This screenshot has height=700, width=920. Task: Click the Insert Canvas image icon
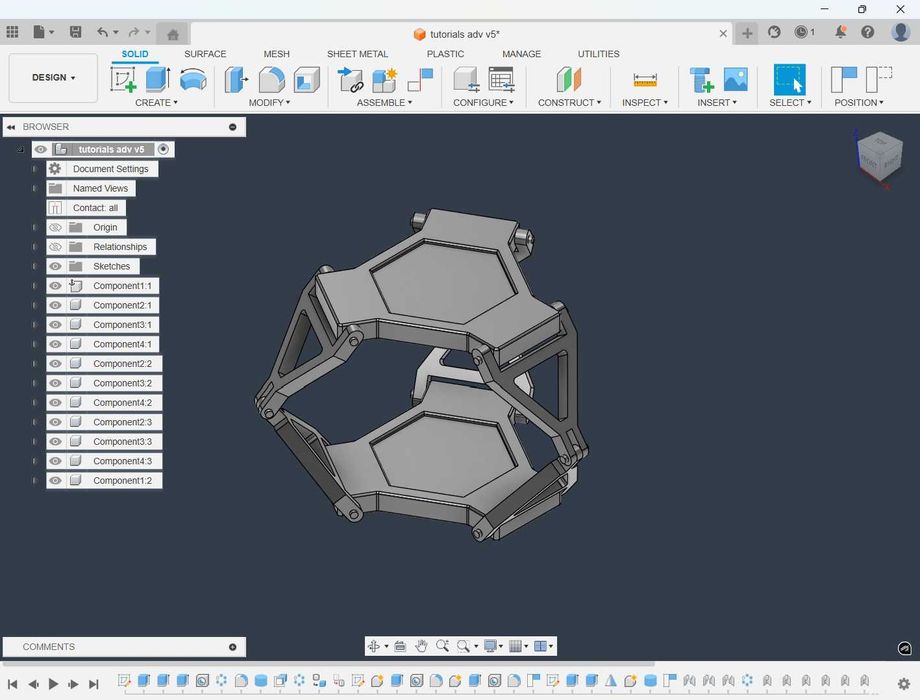pos(735,79)
